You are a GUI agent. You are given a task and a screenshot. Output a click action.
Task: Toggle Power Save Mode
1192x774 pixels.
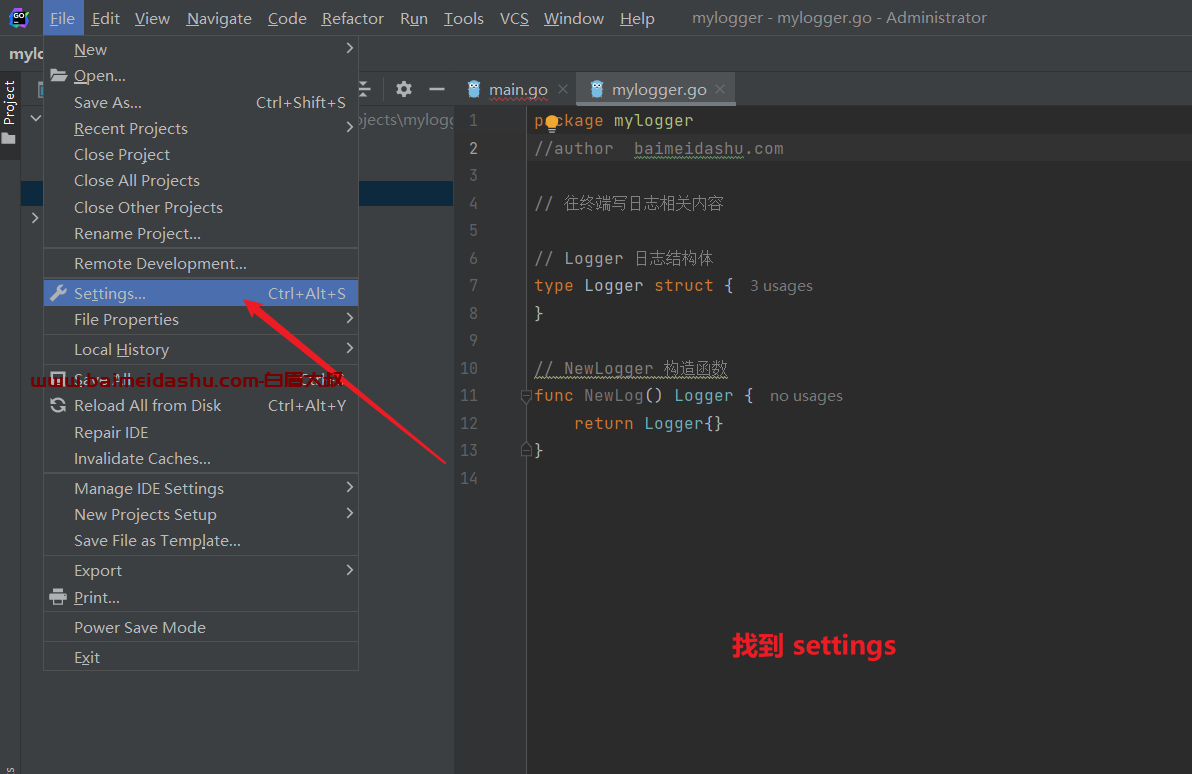[x=201, y=627]
